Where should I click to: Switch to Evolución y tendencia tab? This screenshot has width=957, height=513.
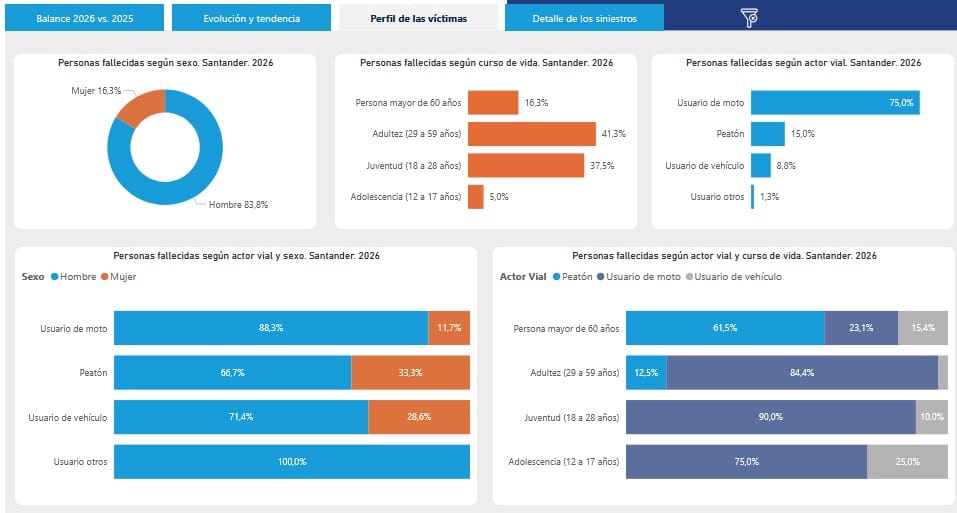pos(251,18)
